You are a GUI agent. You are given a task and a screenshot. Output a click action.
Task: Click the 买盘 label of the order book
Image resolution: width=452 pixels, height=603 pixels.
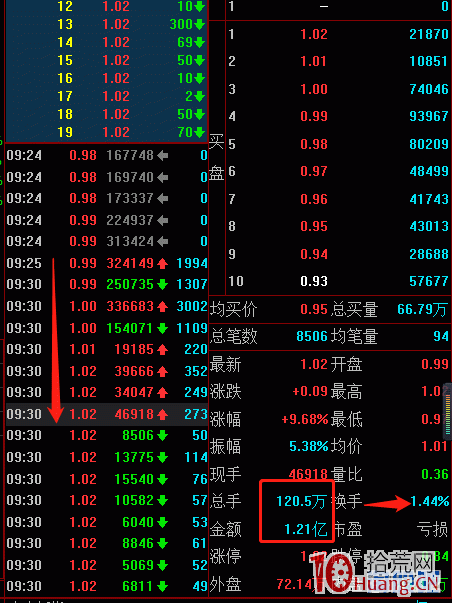[x=217, y=158]
